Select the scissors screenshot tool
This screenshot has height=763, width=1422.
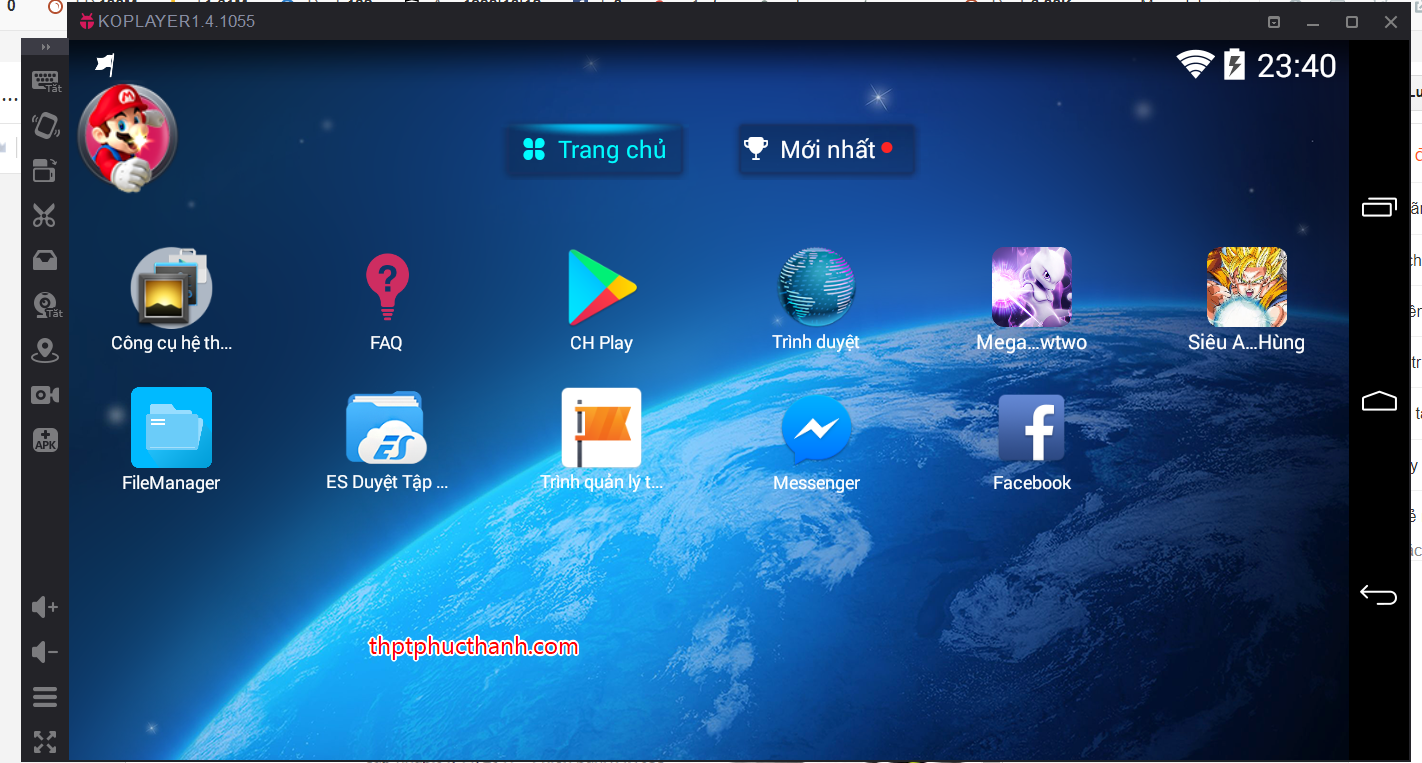coord(45,215)
